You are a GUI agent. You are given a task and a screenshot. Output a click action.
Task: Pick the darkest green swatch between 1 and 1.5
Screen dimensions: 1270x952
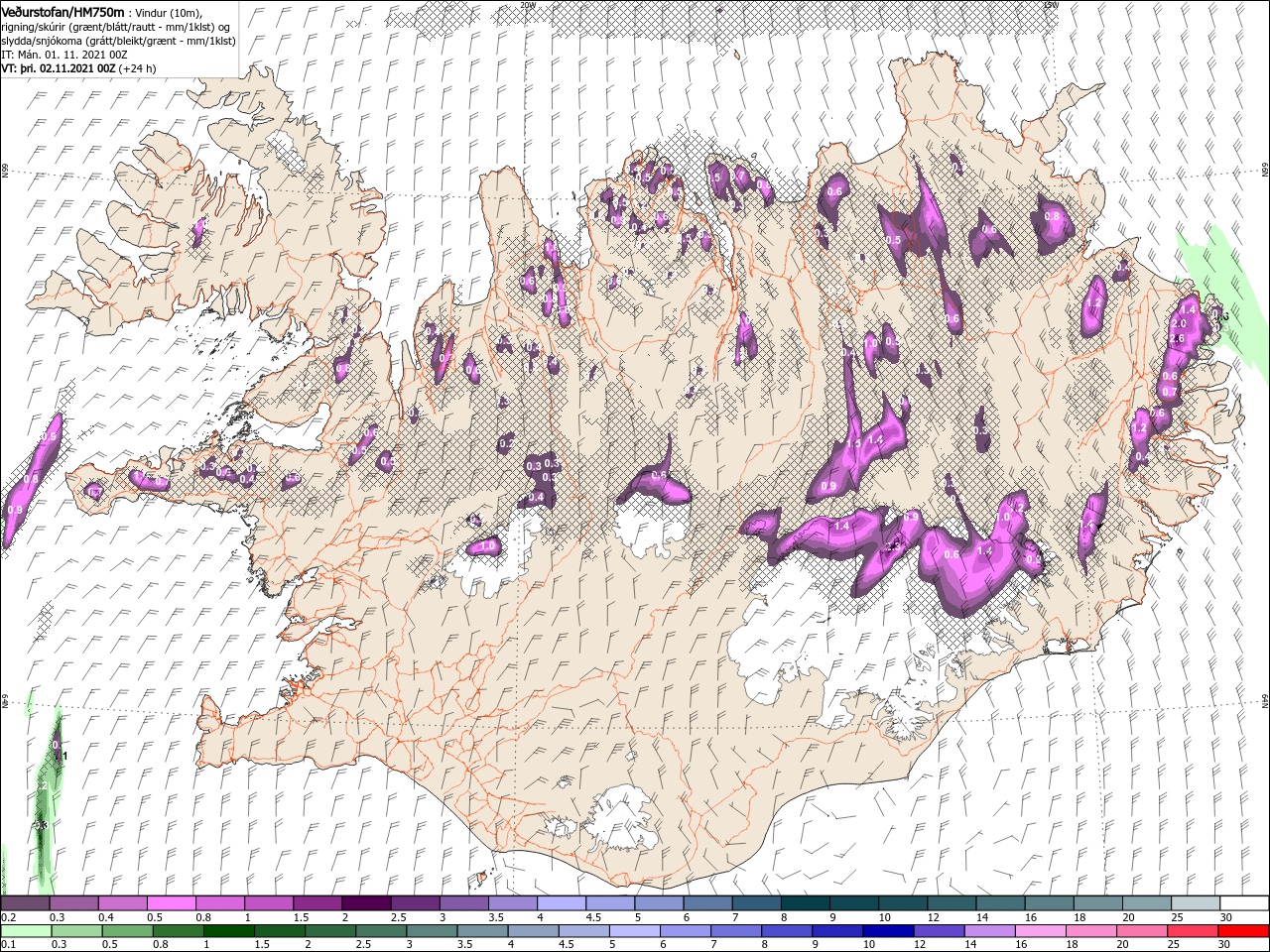click(228, 931)
